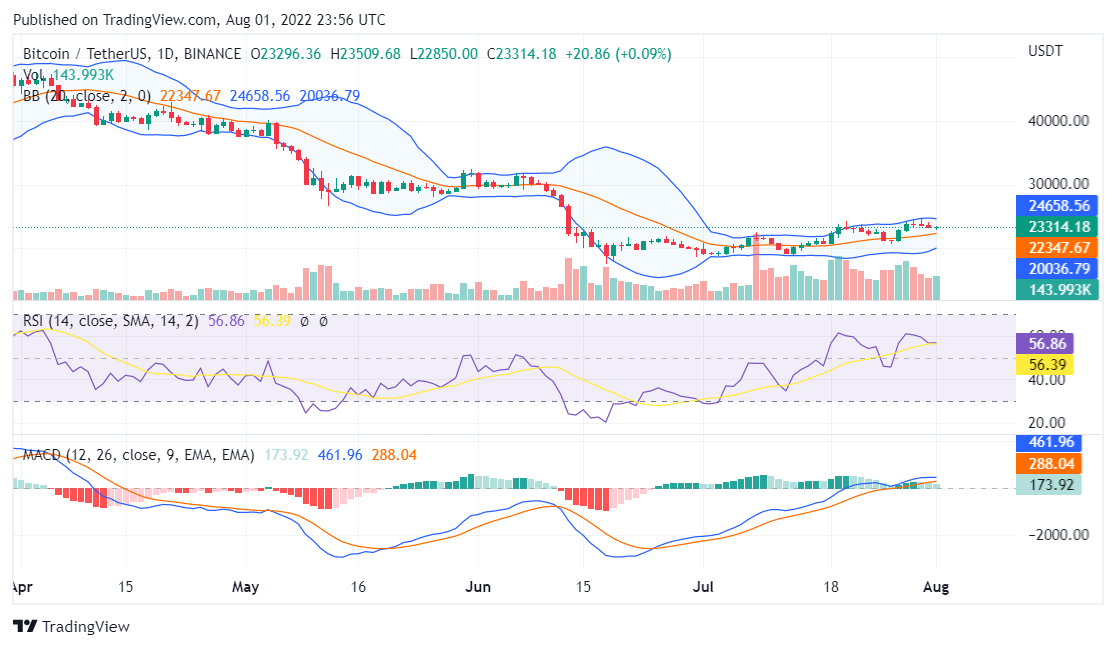Click the purple 56.86 RSI value label

pos(1045,343)
